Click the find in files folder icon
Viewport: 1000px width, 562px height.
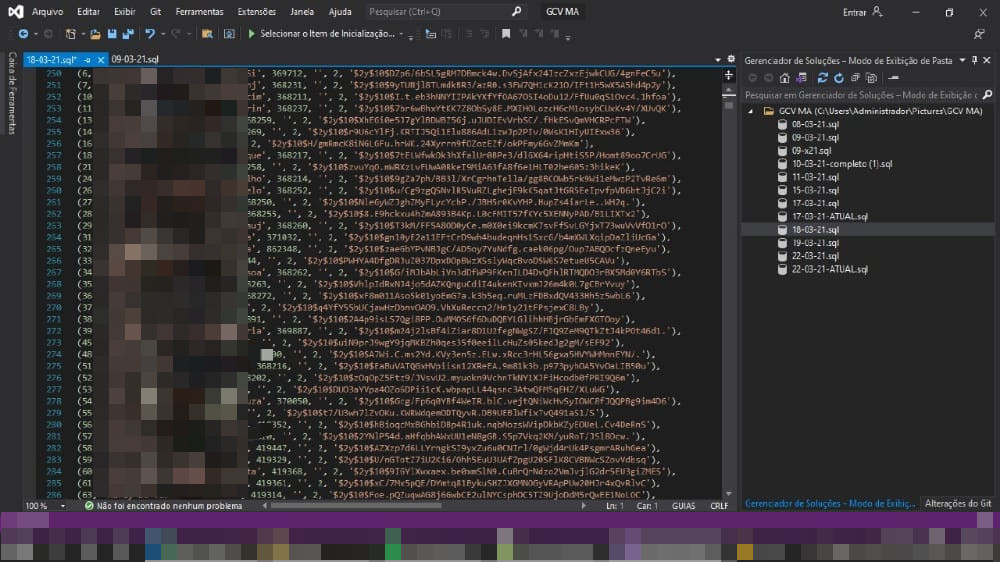click(207, 34)
